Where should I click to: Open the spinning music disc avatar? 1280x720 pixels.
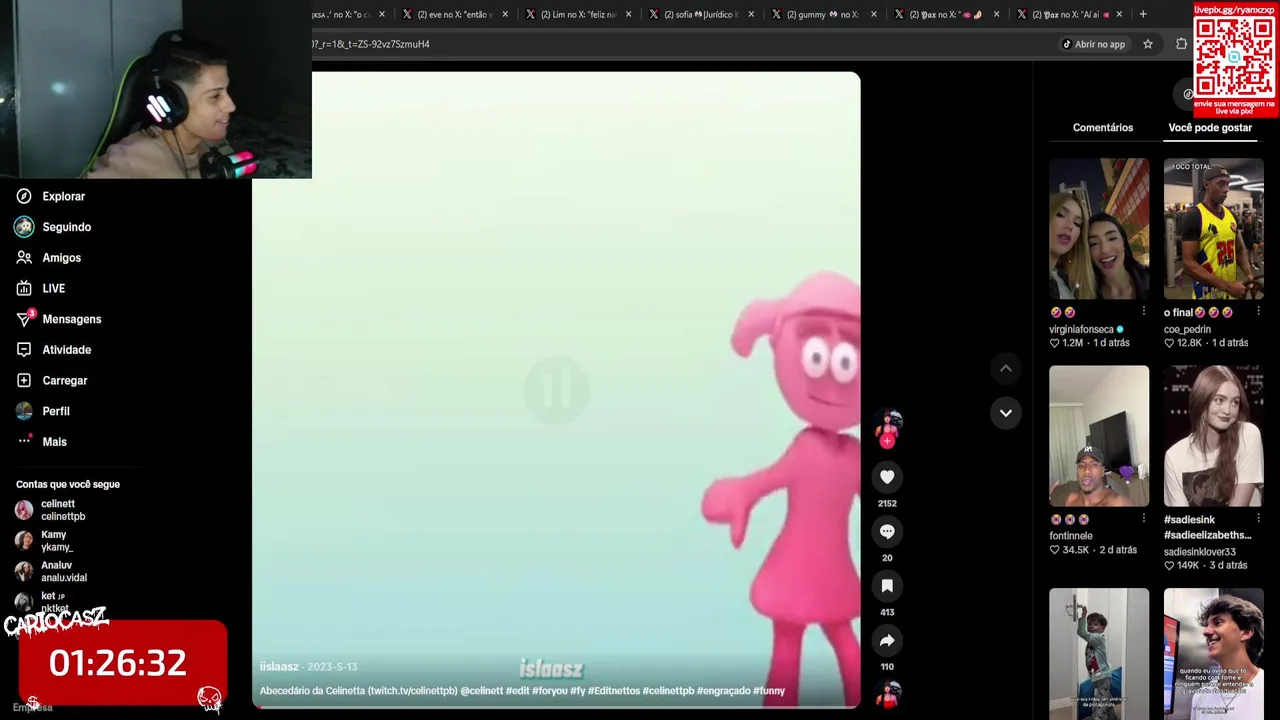(x=887, y=693)
